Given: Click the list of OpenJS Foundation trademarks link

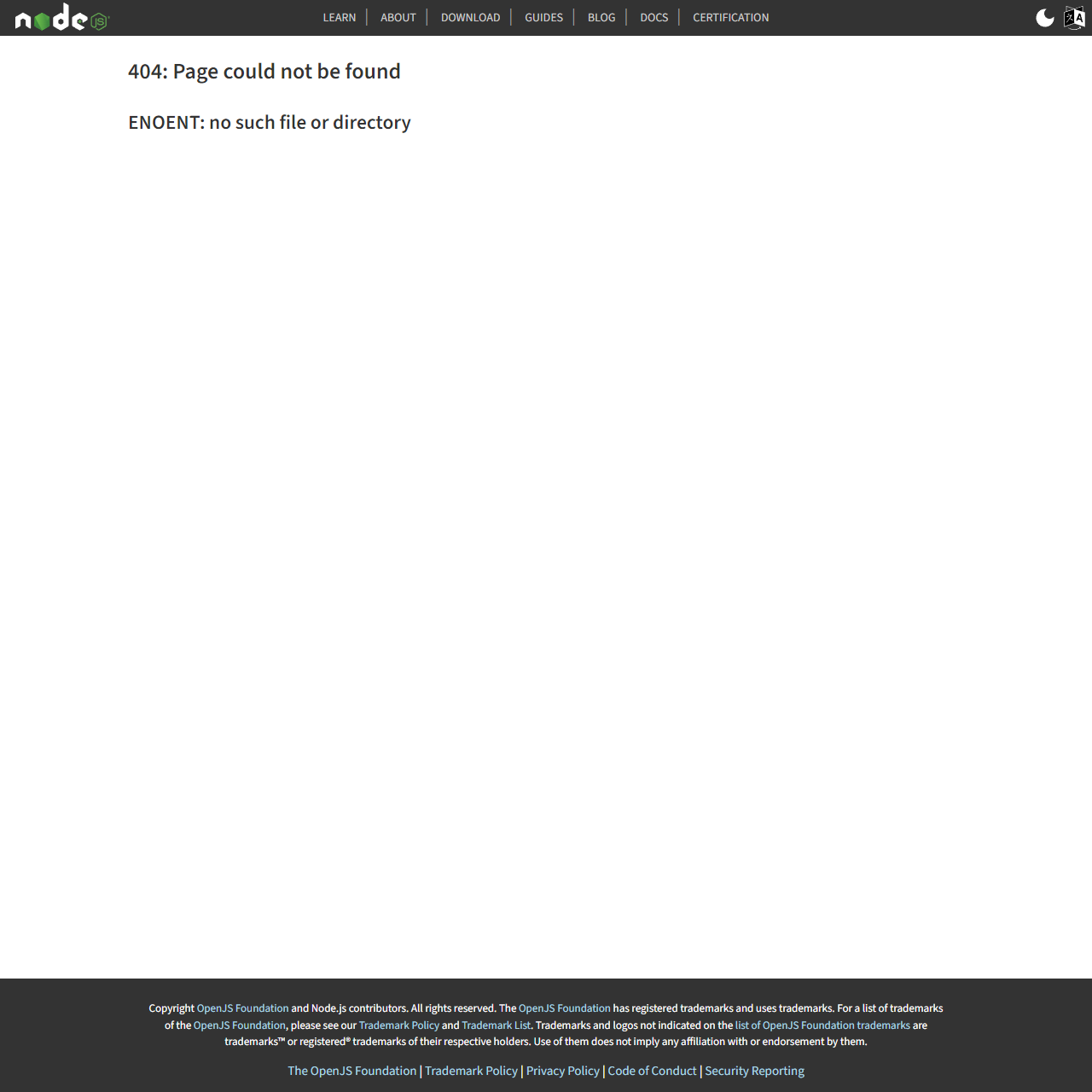Looking at the screenshot, I should click(823, 1025).
